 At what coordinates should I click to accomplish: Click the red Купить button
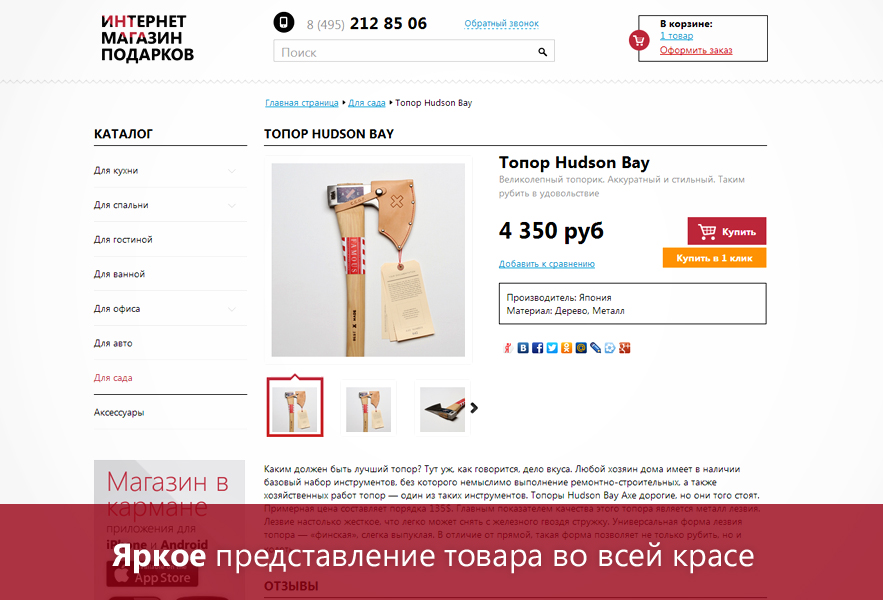(x=726, y=231)
